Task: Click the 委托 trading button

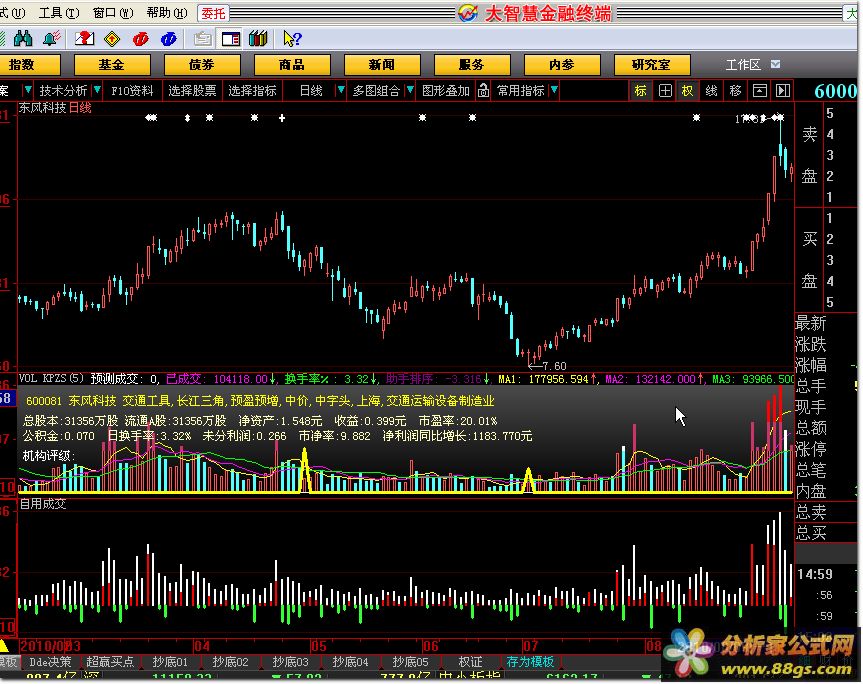Action: pyautogui.click(x=213, y=13)
